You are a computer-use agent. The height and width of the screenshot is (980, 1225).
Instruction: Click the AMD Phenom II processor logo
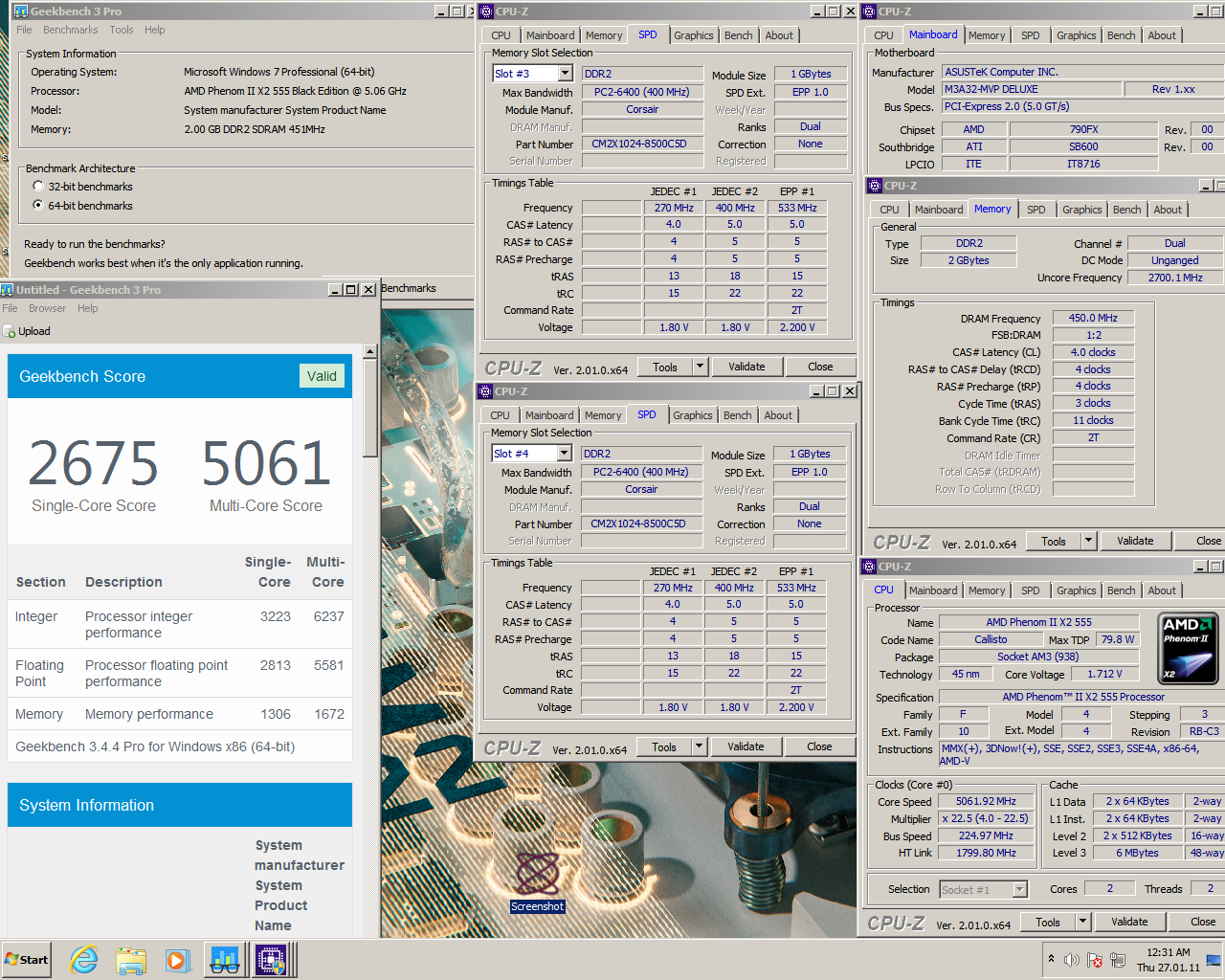1188,648
